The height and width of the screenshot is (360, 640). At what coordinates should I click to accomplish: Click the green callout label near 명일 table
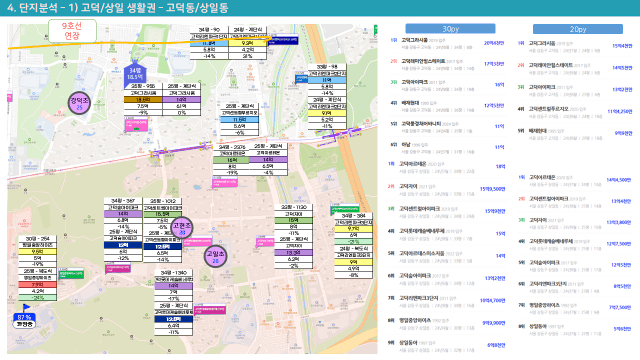pyautogui.click(x=71, y=273)
